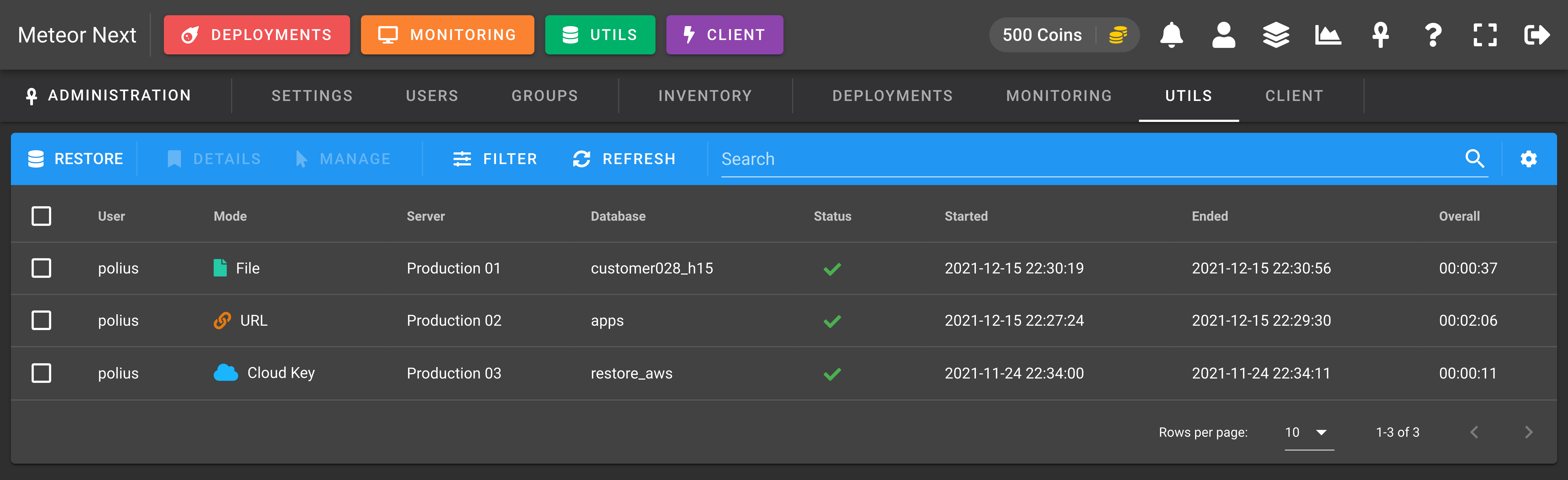
Task: Click the administration ankh icon in header
Action: [x=1380, y=35]
